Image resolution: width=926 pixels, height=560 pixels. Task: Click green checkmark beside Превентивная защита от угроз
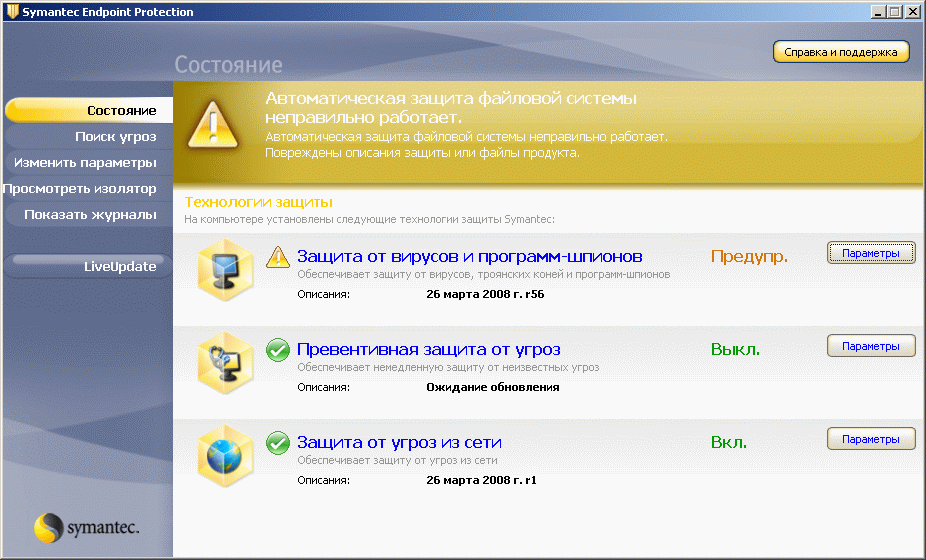[278, 350]
